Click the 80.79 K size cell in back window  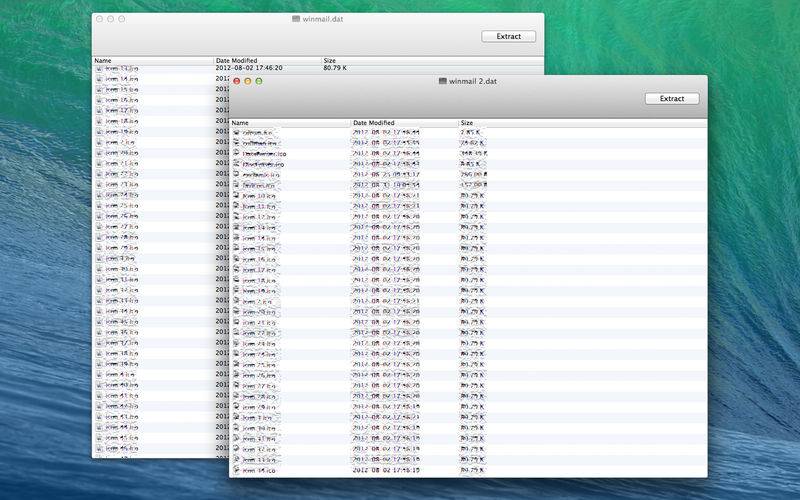[335, 68]
